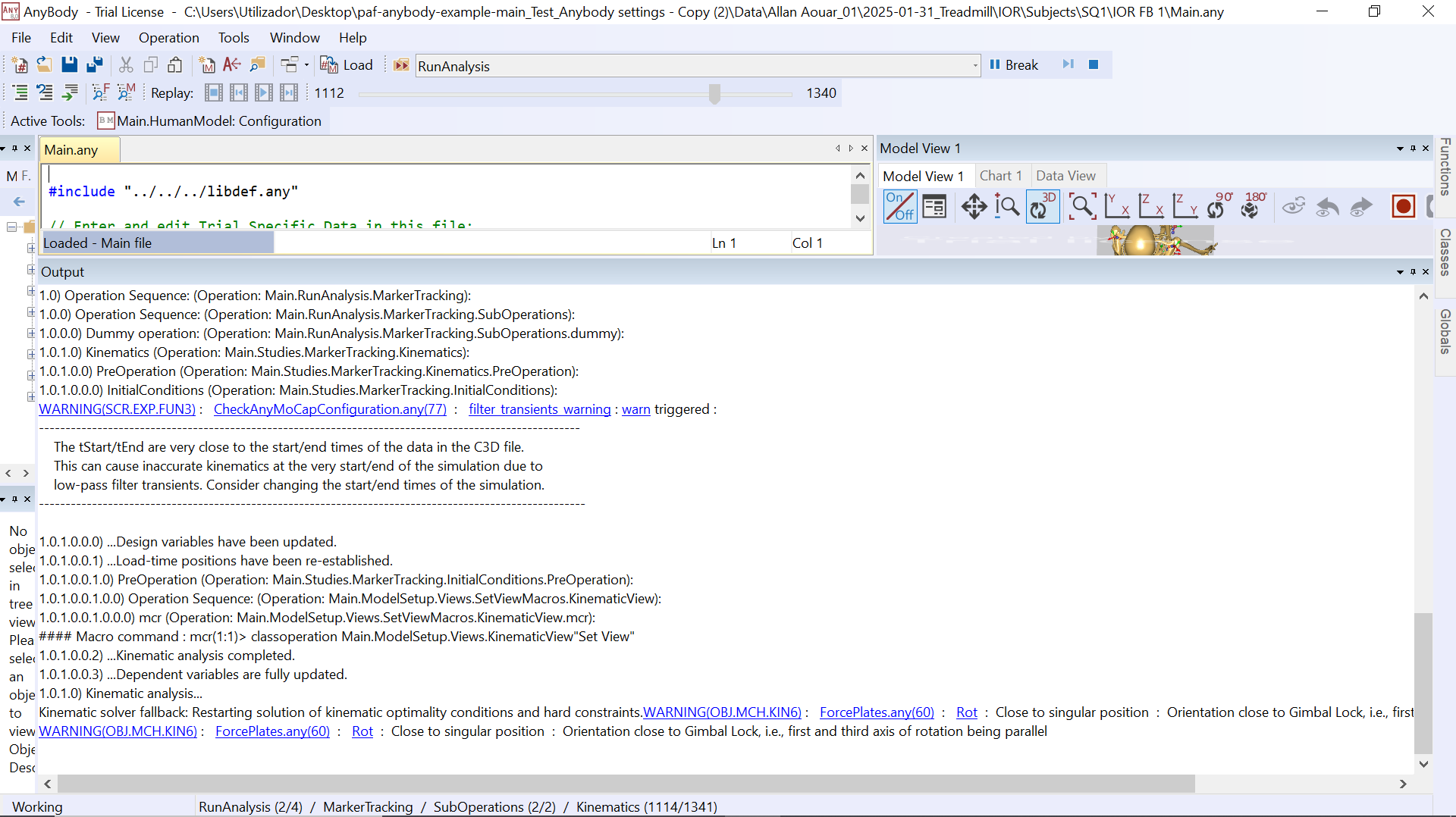Click the Break button
The width and height of the screenshot is (1456, 817).
coord(1014,65)
